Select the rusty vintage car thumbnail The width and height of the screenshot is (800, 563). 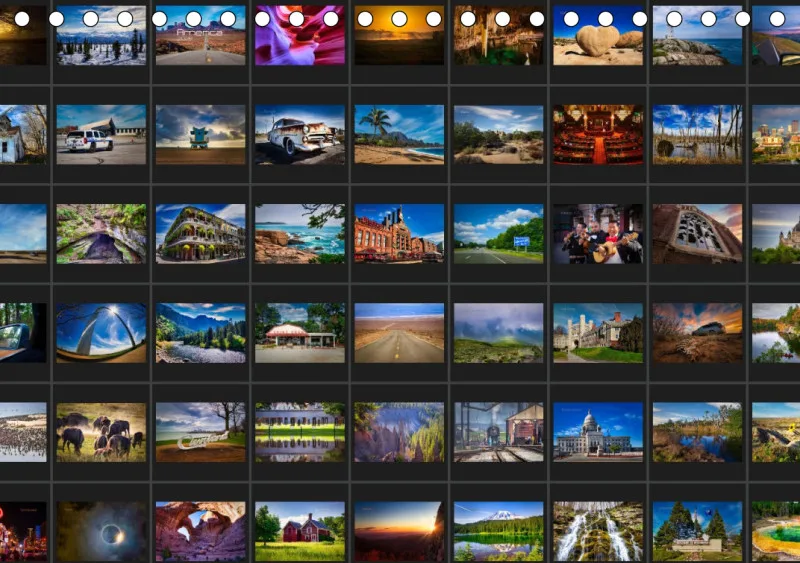(300, 135)
